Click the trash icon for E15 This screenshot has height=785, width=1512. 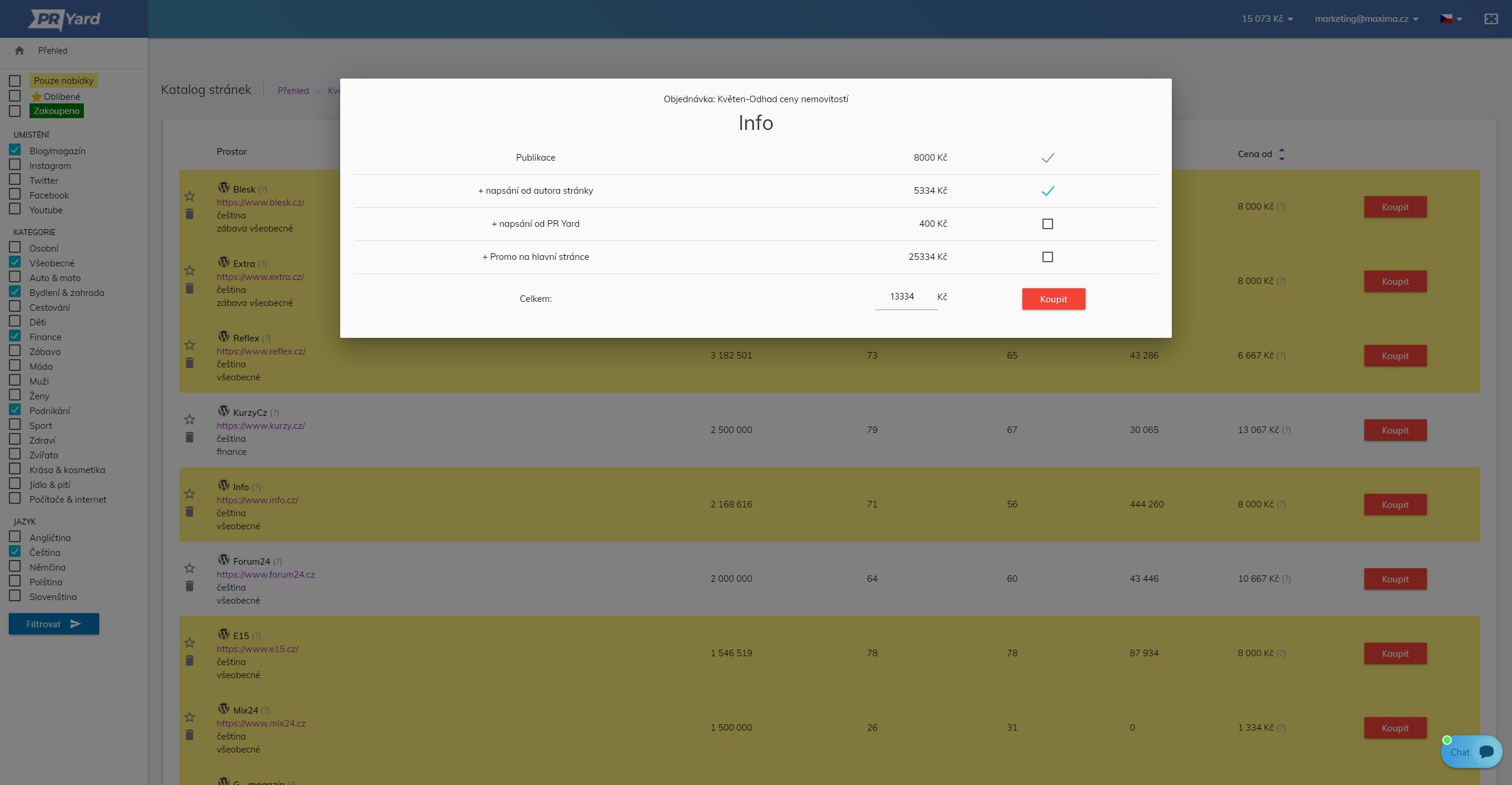pos(190,660)
